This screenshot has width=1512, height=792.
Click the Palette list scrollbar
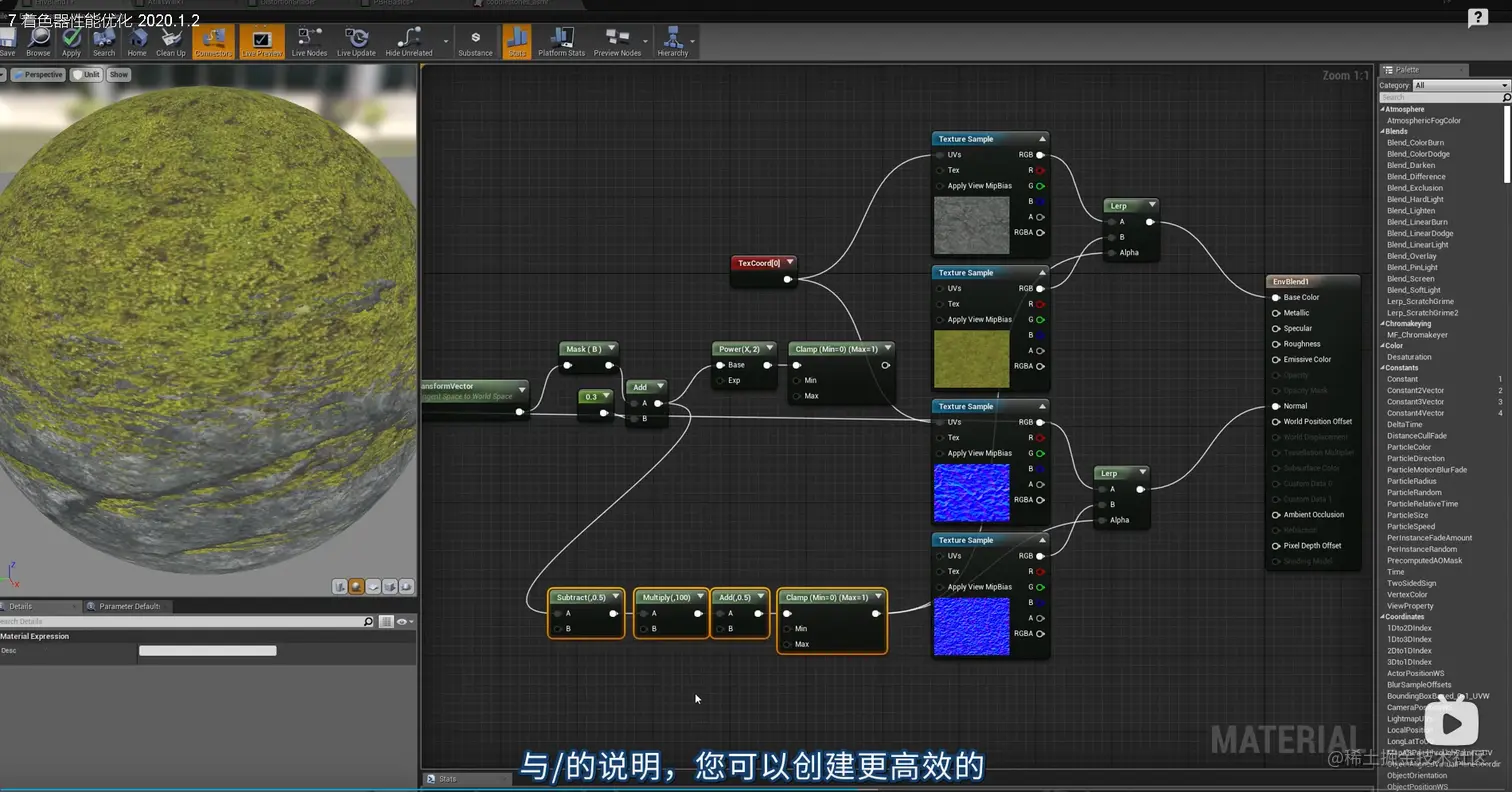tap(1507, 143)
